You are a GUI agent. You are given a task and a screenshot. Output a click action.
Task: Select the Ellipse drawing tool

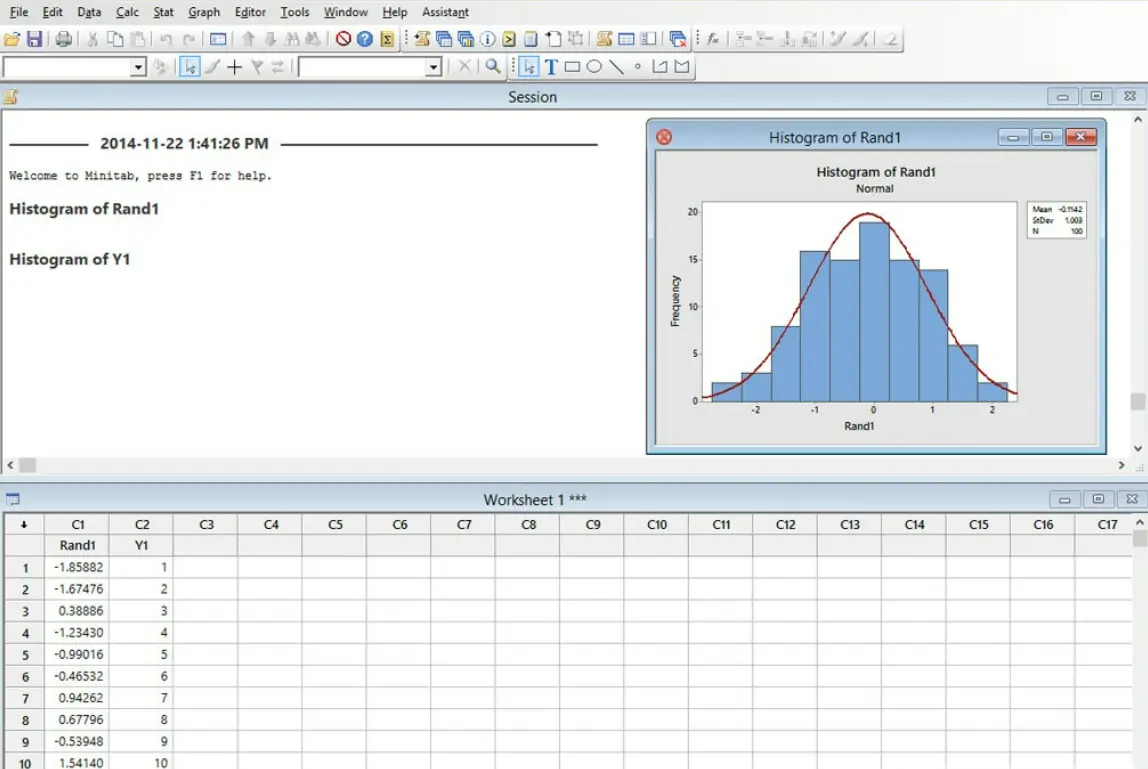click(594, 67)
